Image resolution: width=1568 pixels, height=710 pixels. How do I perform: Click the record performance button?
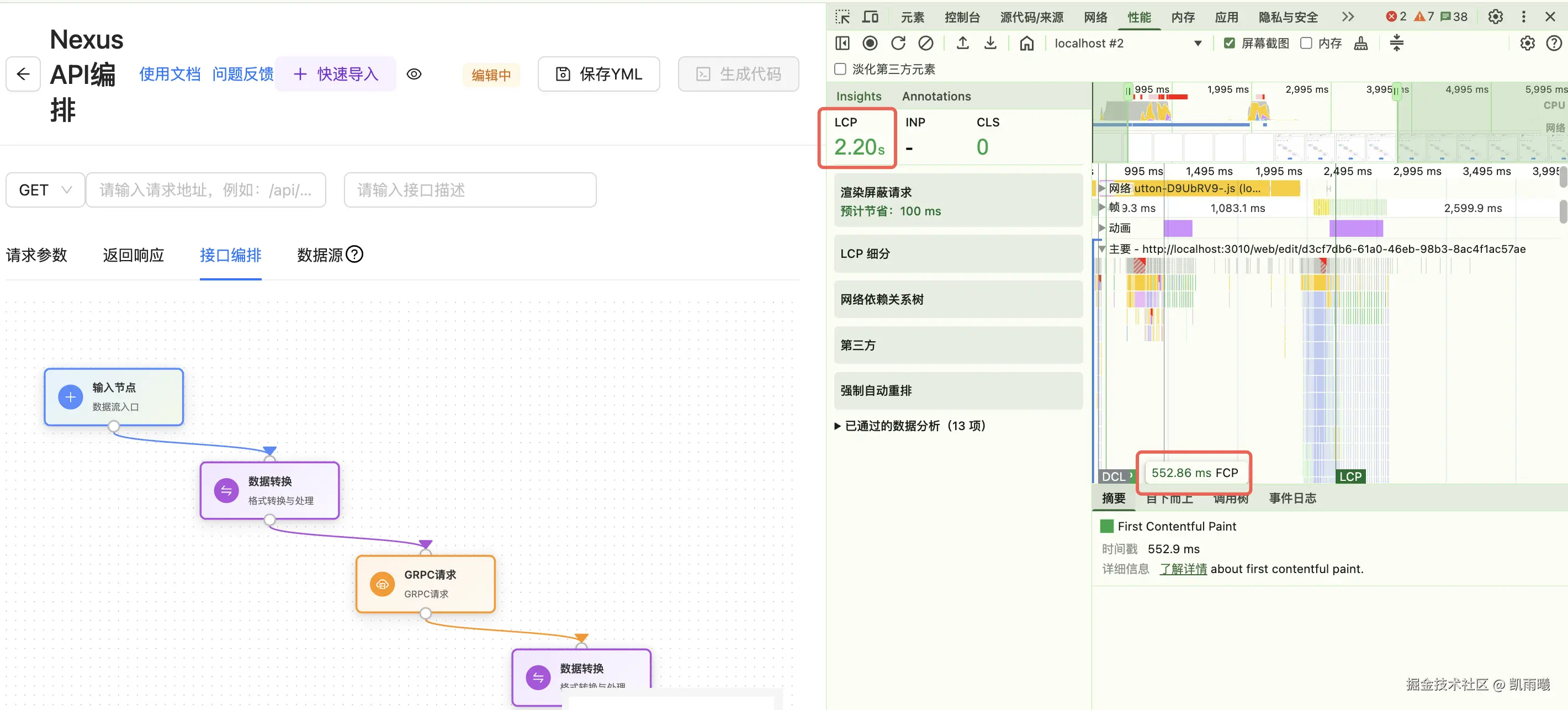pyautogui.click(x=870, y=43)
